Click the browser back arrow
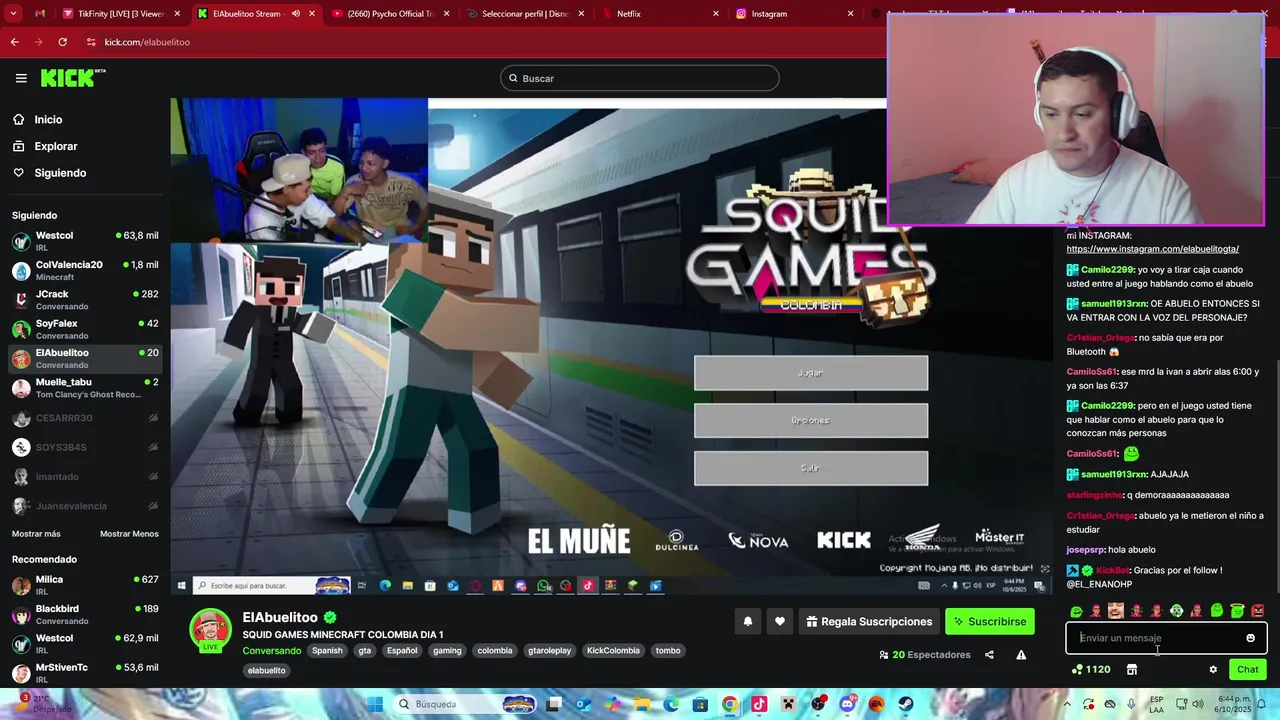Image resolution: width=1280 pixels, height=720 pixels. tap(14, 42)
